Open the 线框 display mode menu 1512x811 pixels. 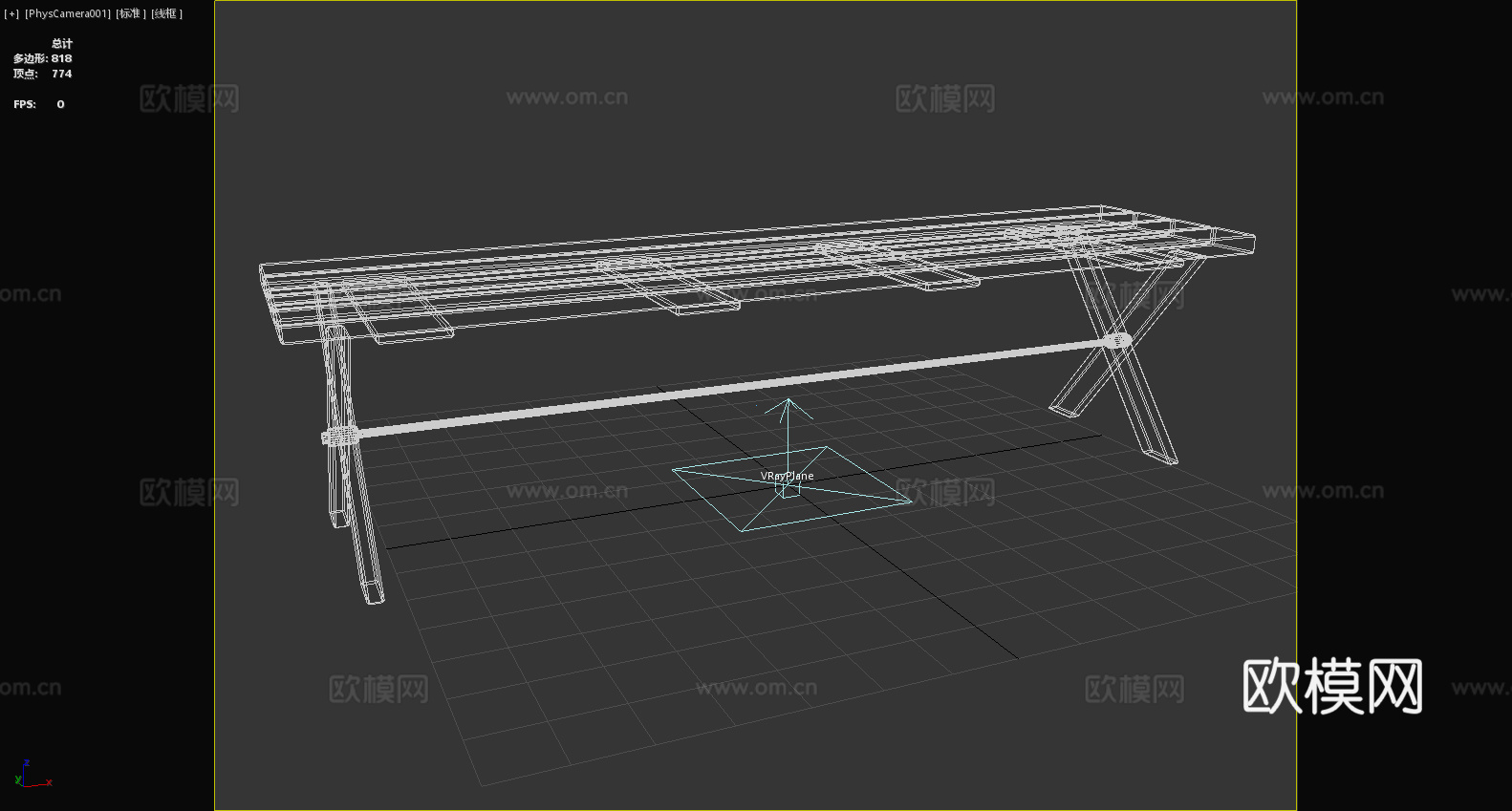[x=166, y=13]
